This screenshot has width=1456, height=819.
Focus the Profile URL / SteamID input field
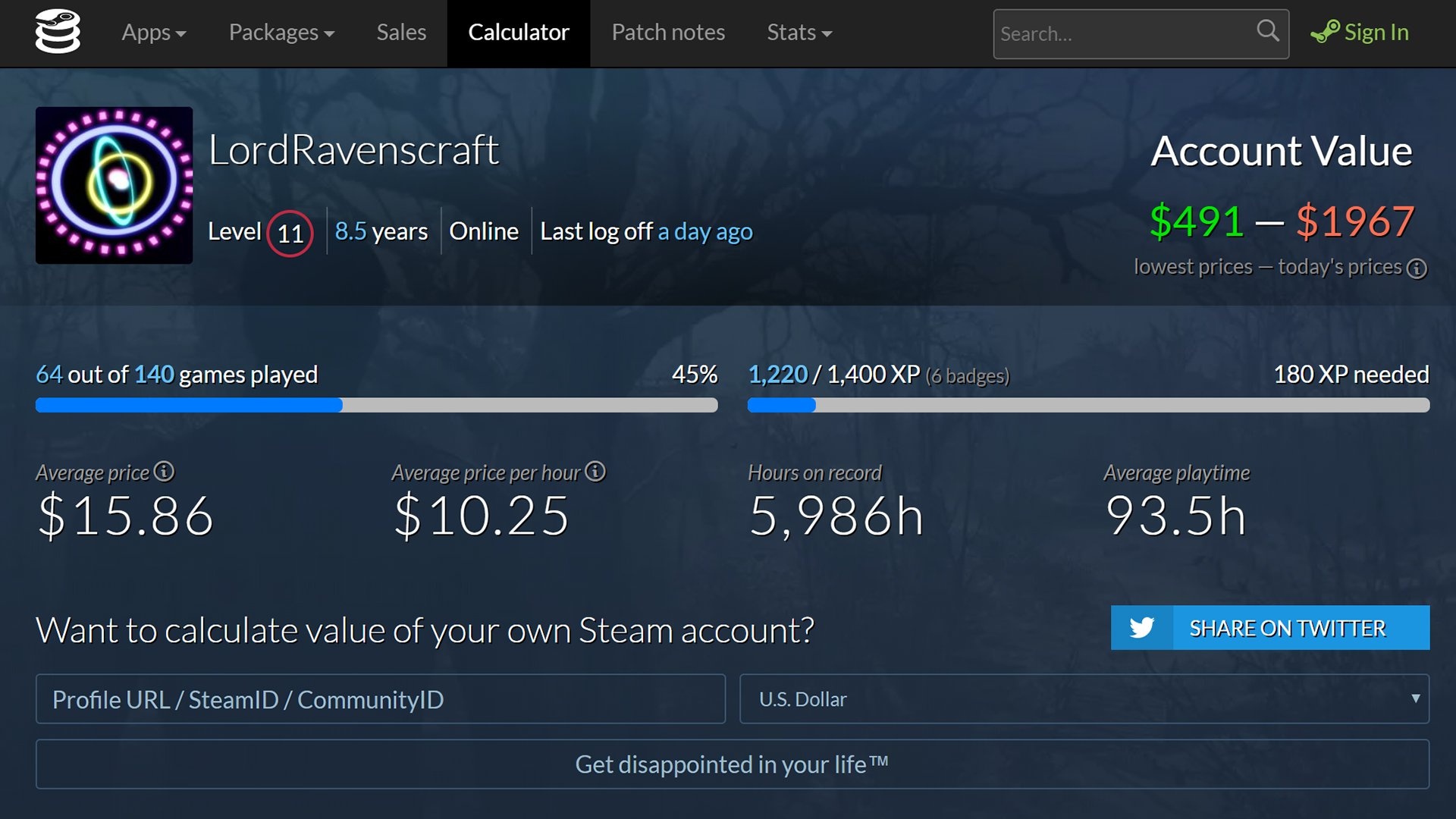pos(380,699)
